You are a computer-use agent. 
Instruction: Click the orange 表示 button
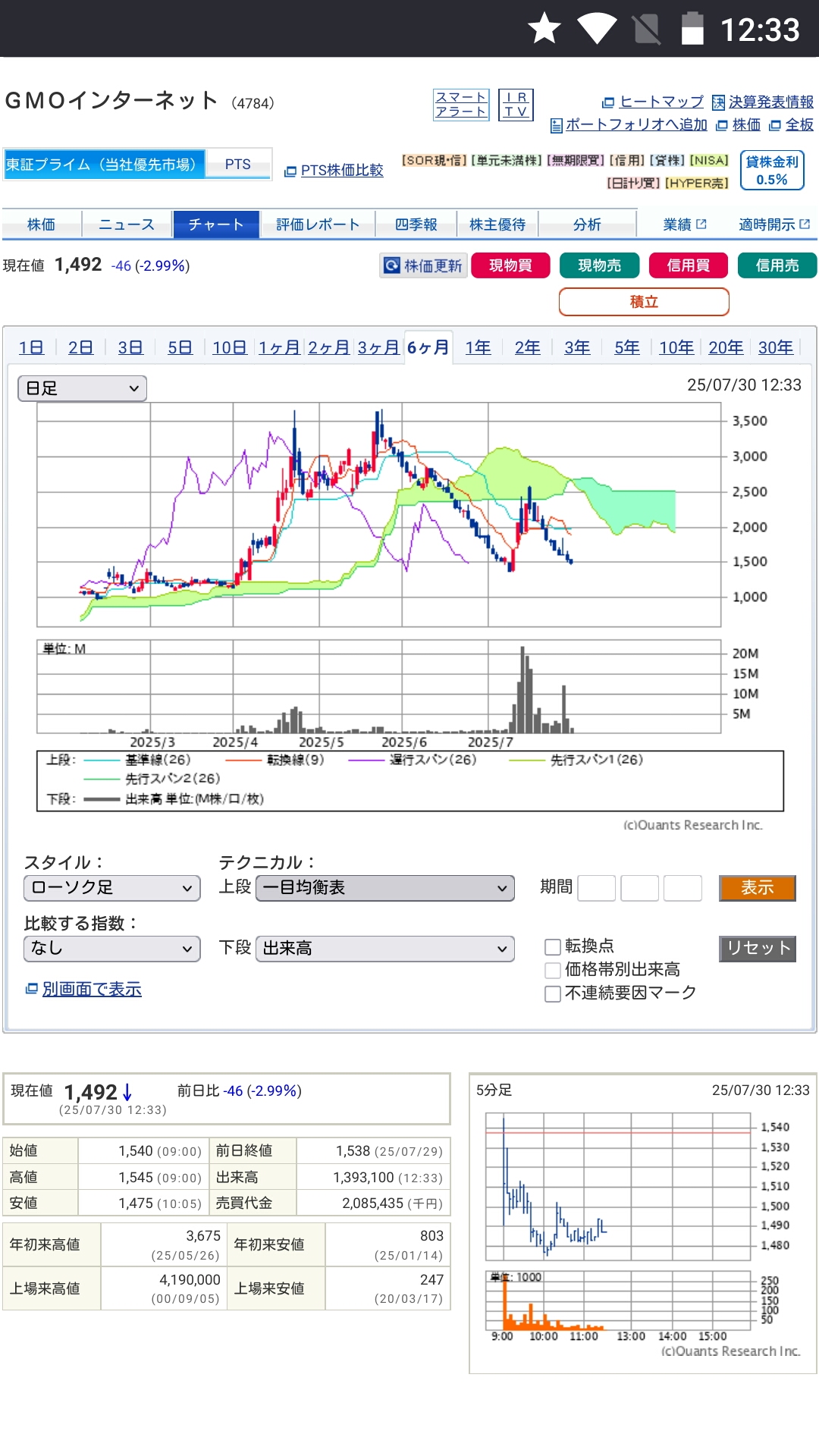pos(758,888)
